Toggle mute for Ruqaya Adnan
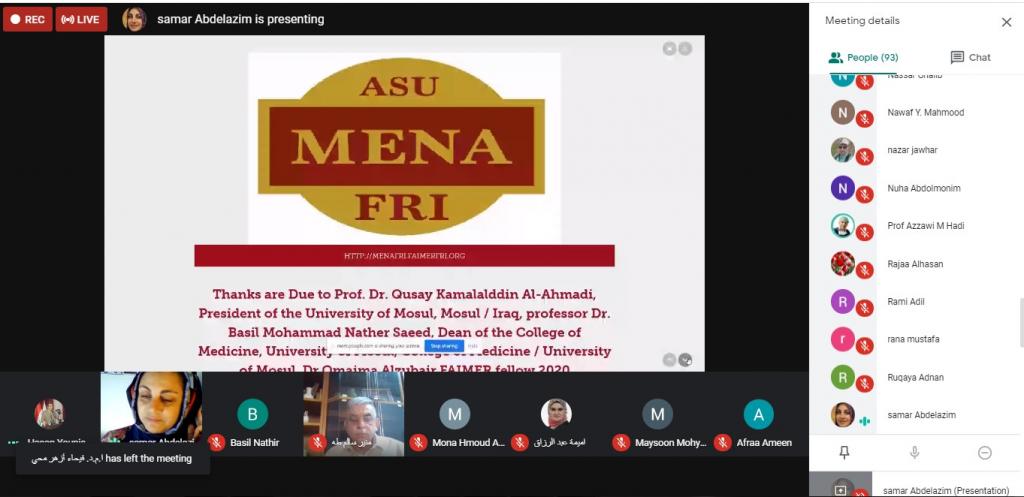Image resolution: width=1024 pixels, height=497 pixels. click(865, 384)
